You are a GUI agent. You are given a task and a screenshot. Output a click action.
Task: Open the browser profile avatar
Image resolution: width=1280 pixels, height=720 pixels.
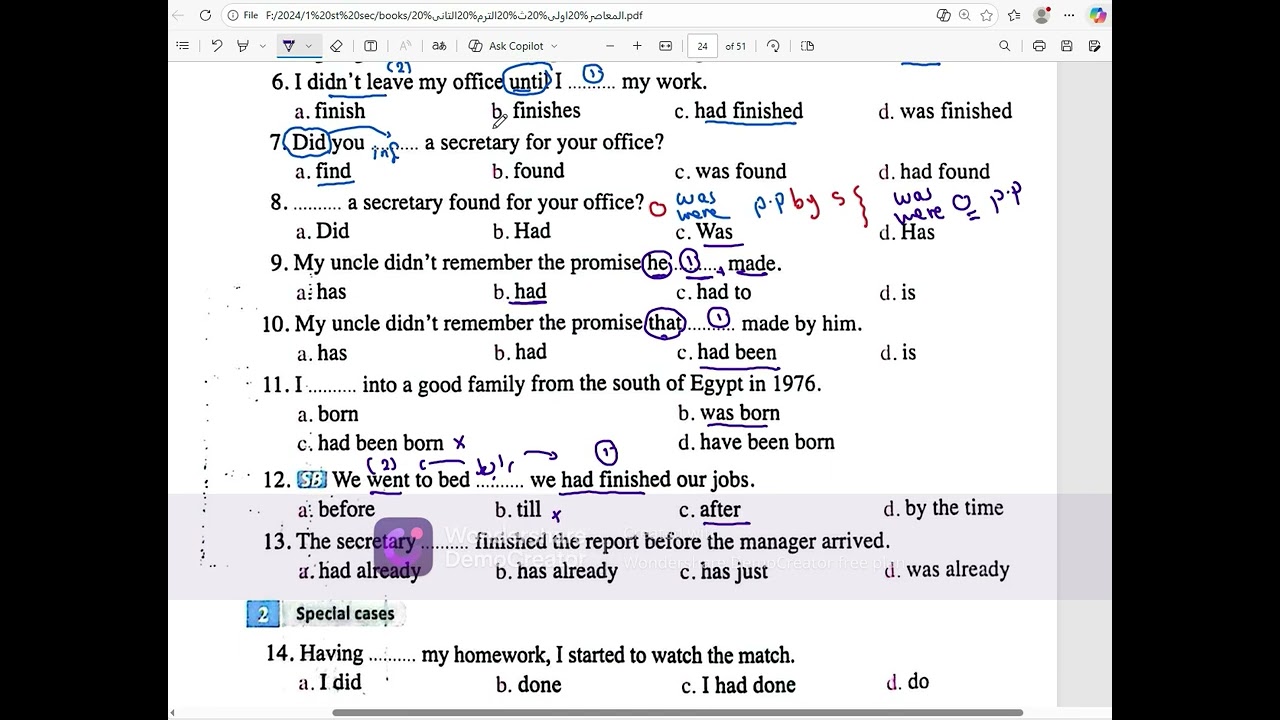pyautogui.click(x=1042, y=15)
